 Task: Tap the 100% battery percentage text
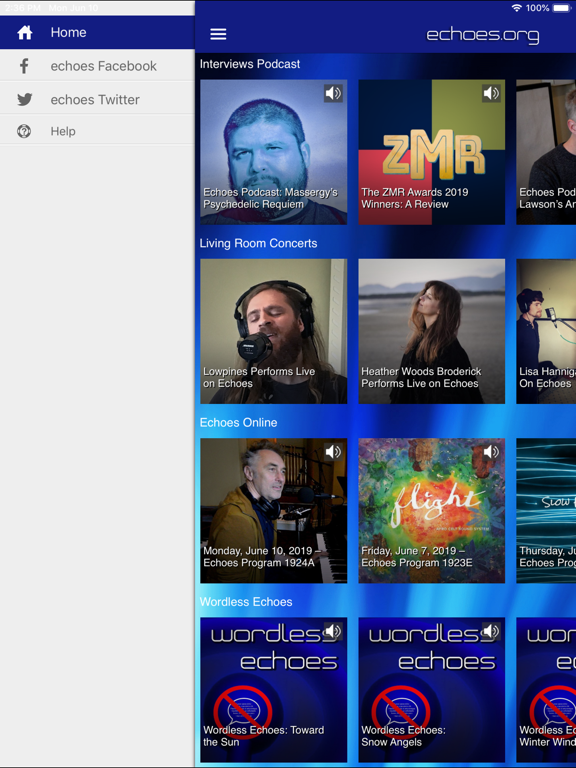point(538,8)
